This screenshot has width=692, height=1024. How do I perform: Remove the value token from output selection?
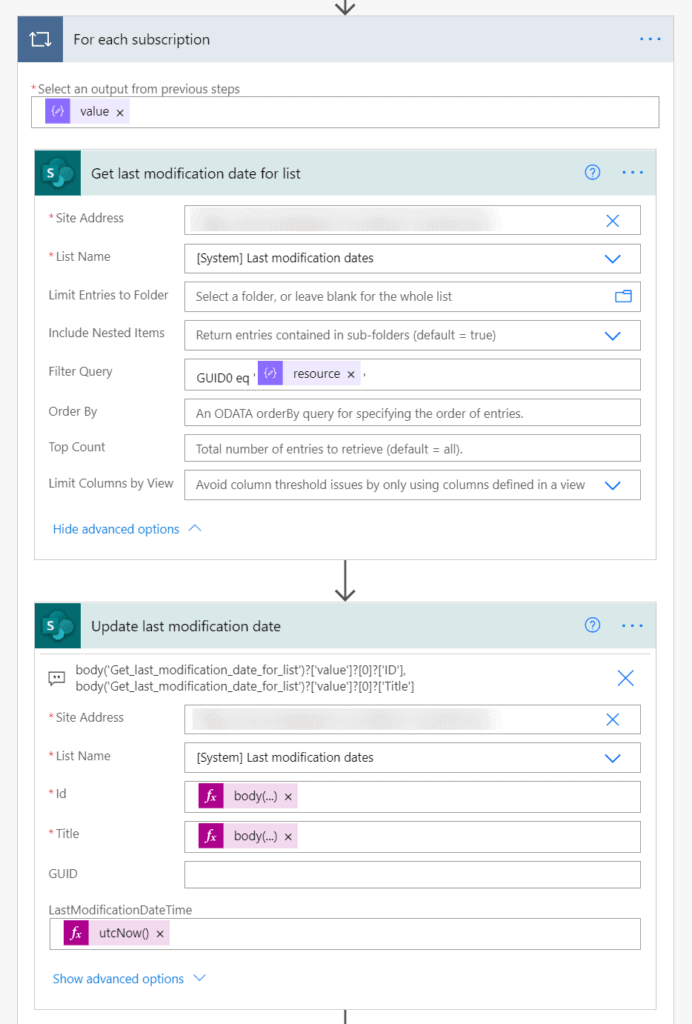click(120, 113)
